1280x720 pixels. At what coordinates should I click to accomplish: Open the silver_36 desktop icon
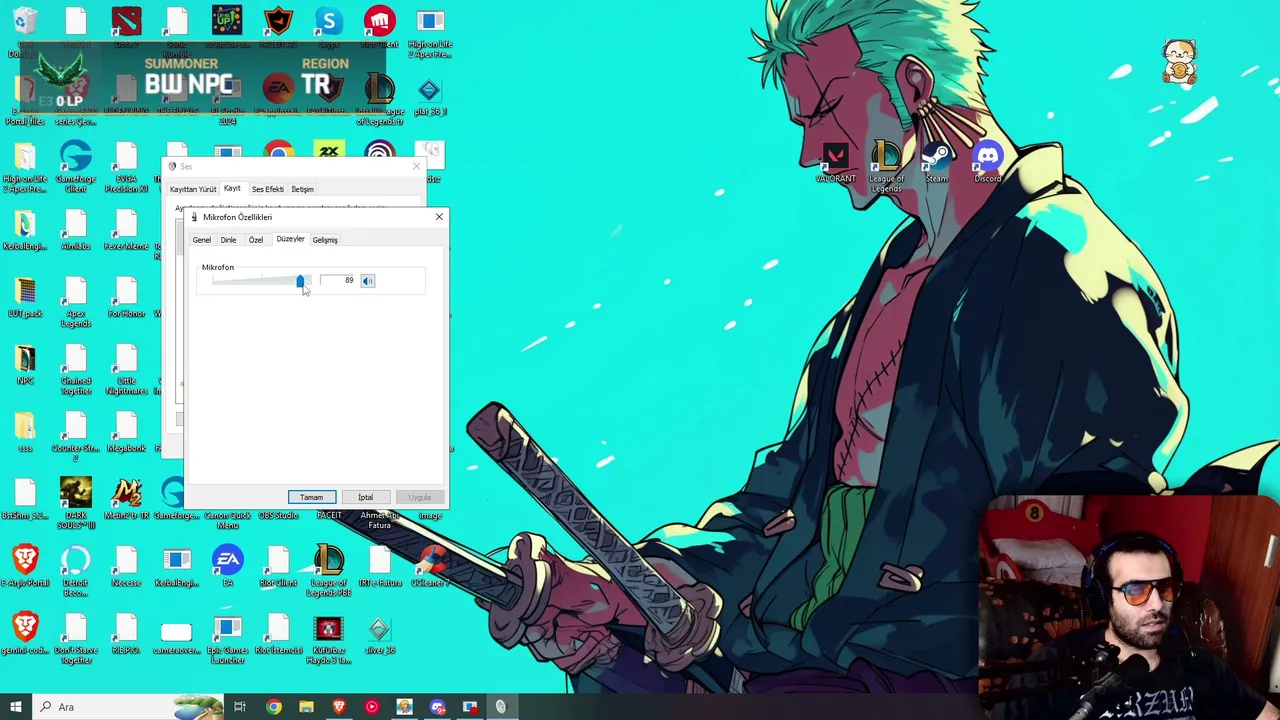point(379,633)
